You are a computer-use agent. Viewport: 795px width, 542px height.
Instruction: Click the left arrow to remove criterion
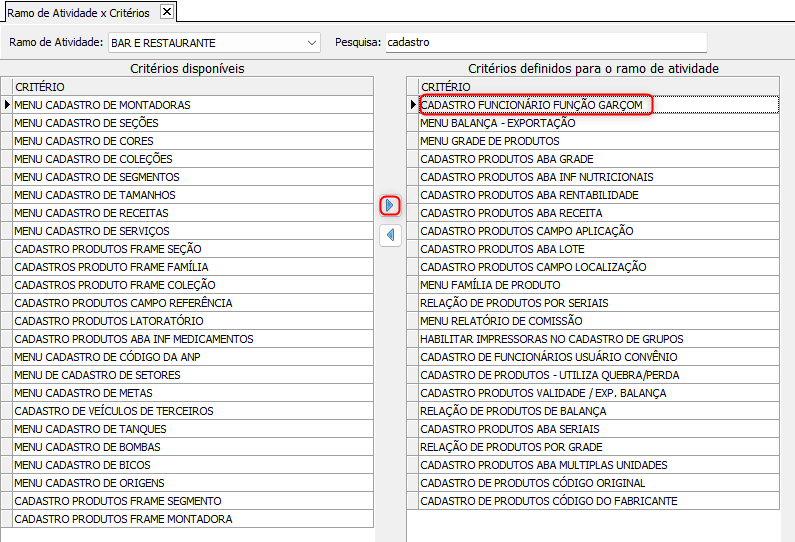390,235
